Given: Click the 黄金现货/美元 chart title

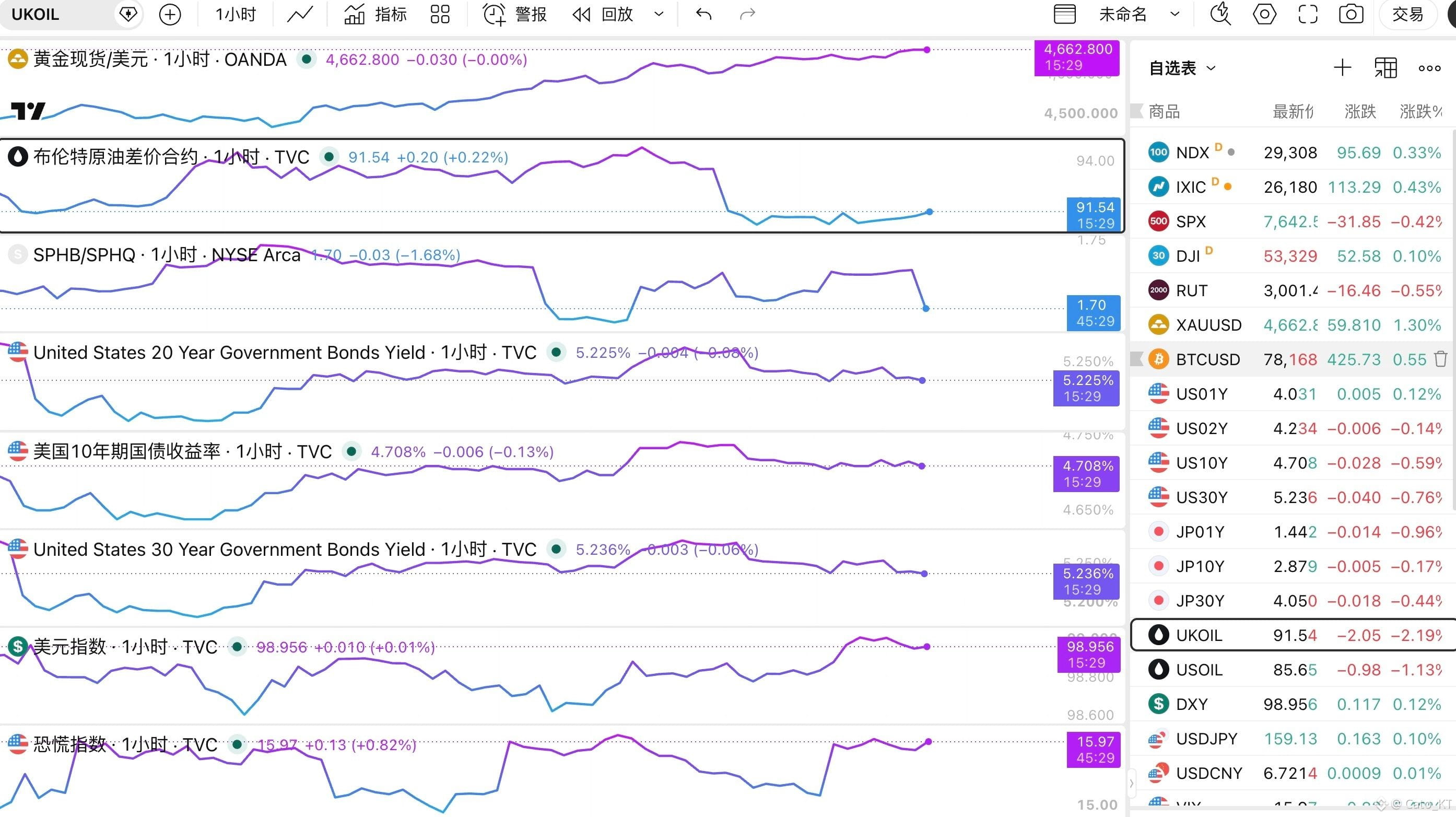Looking at the screenshot, I should (160, 60).
